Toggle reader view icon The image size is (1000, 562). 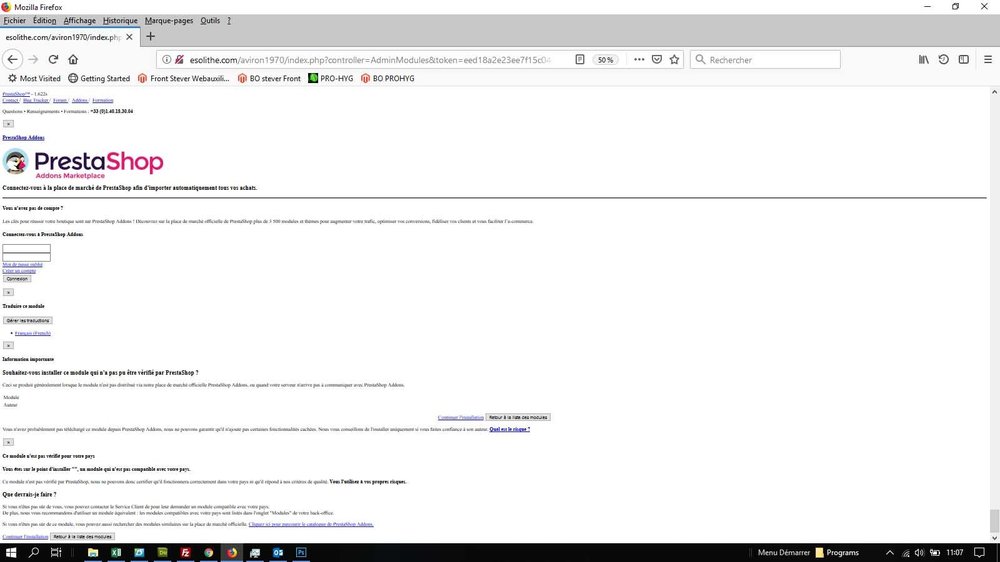tap(580, 59)
